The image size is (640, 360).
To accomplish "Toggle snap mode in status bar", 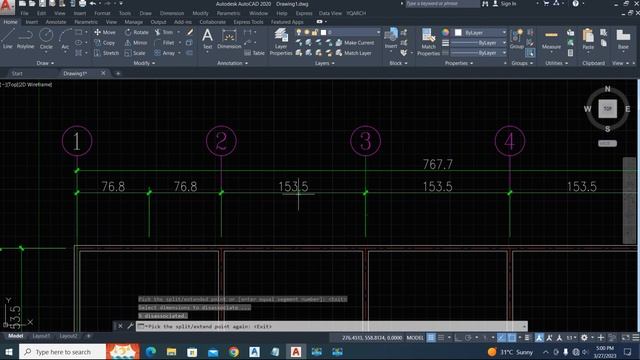I will coord(441,338).
